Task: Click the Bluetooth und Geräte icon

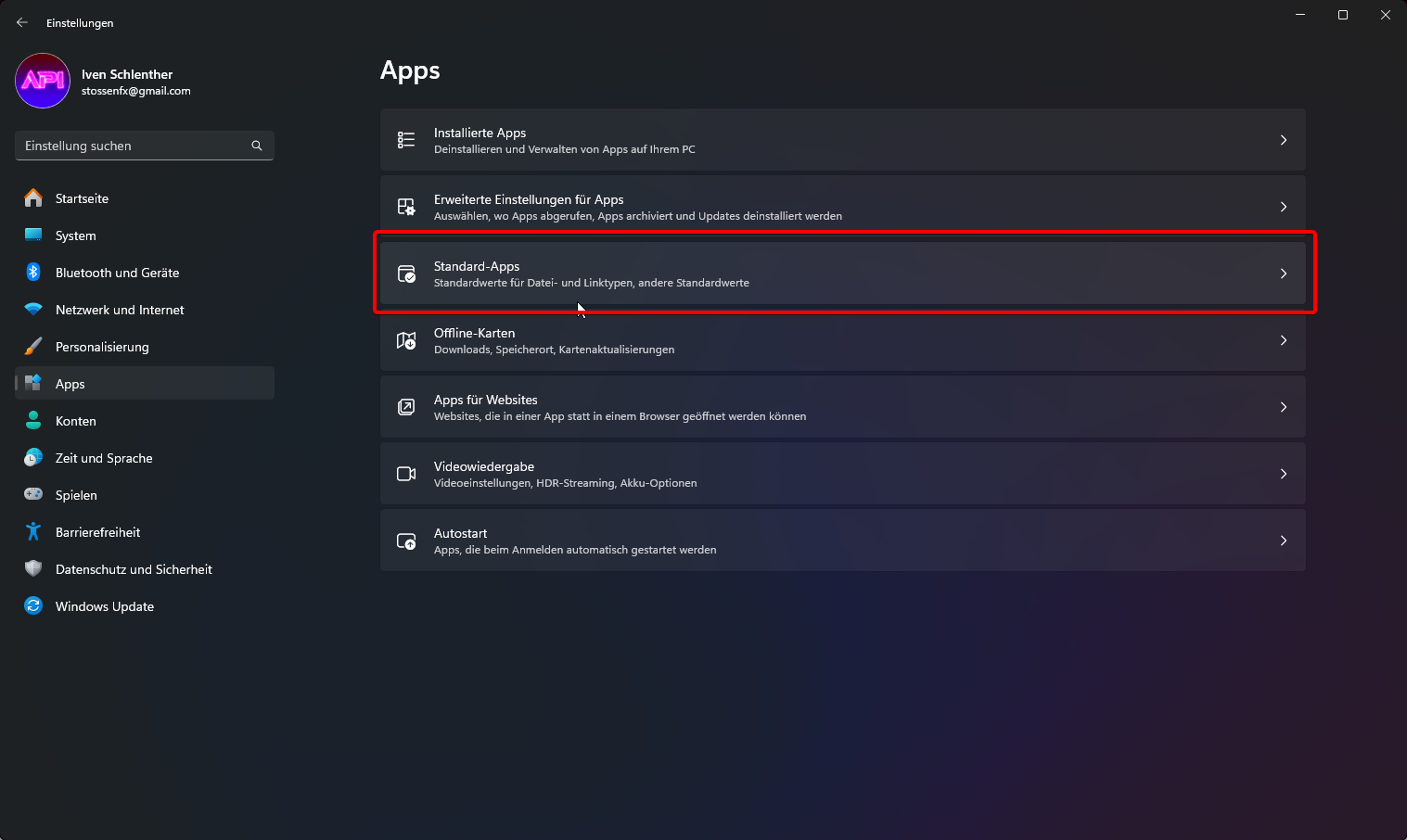Action: [33, 273]
